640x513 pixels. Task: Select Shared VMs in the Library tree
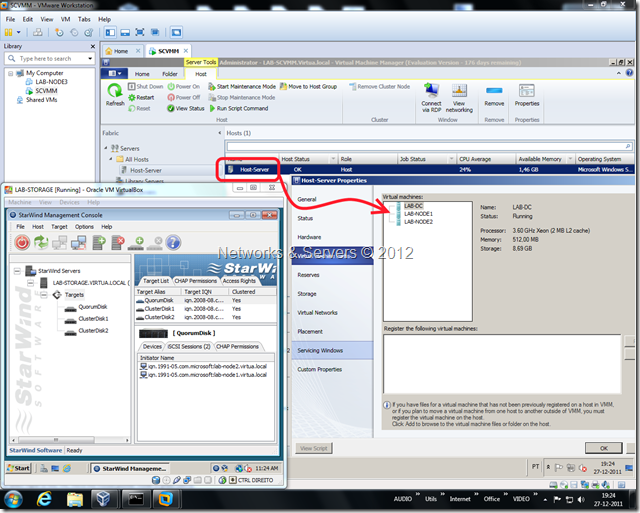41,100
